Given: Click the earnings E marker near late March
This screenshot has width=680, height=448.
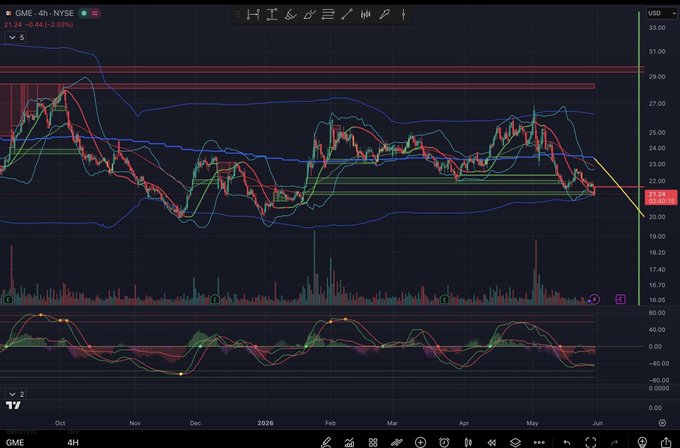Looking at the screenshot, I should tap(445, 299).
